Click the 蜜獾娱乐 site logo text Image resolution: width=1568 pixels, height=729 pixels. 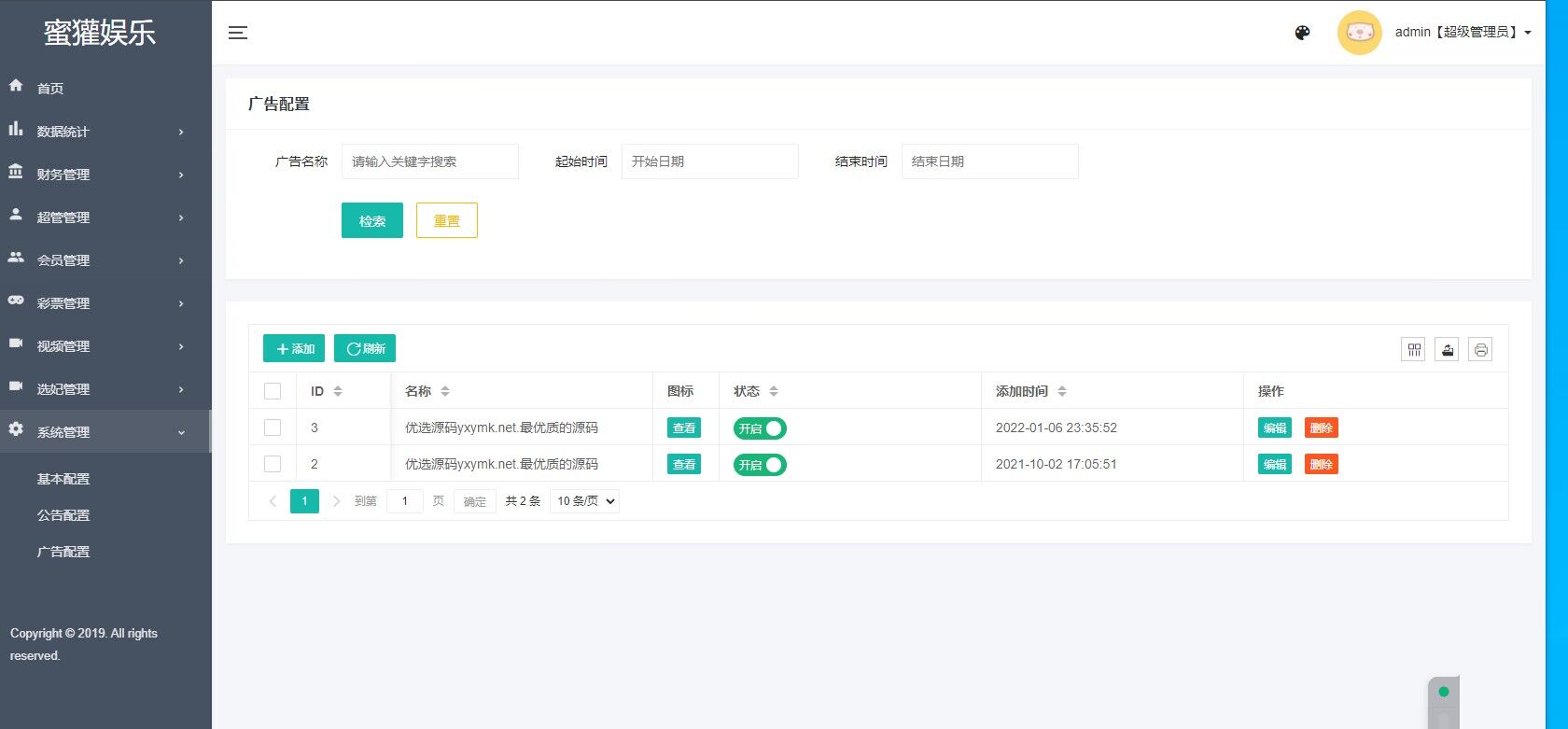[x=100, y=33]
